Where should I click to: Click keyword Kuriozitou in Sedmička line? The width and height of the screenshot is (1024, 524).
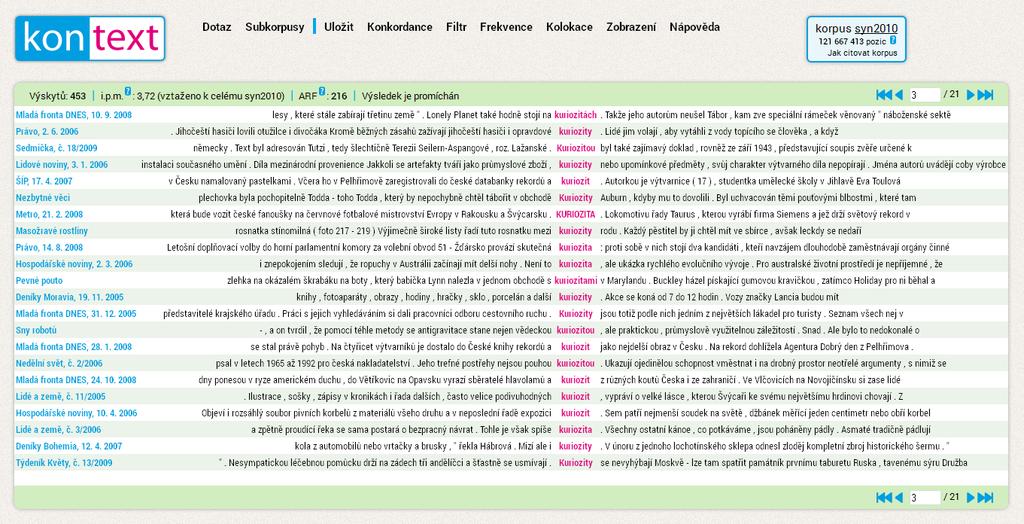point(575,148)
